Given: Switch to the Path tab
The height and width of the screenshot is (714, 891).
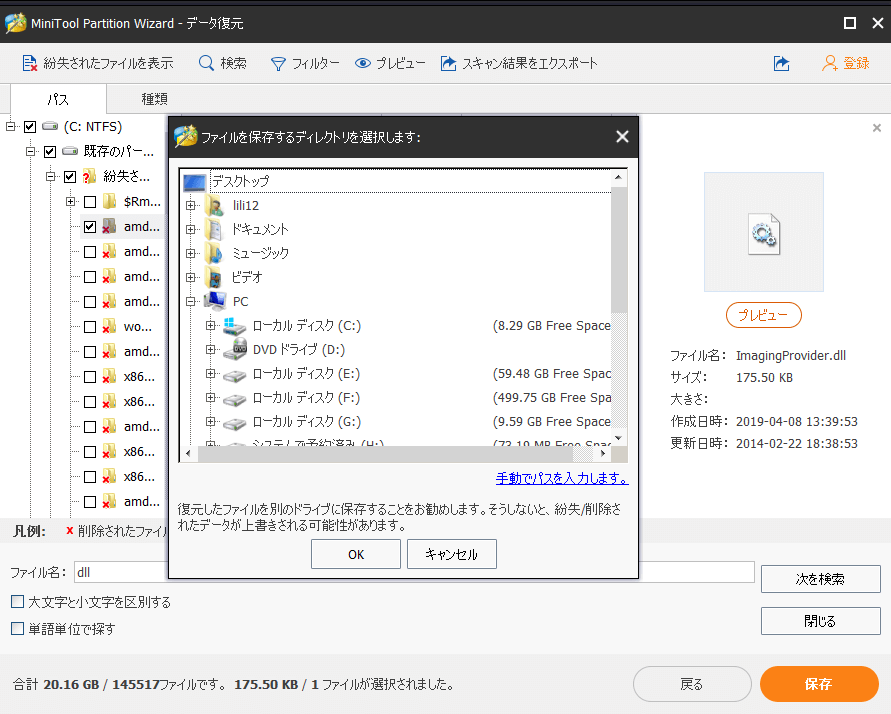Looking at the screenshot, I should point(59,99).
